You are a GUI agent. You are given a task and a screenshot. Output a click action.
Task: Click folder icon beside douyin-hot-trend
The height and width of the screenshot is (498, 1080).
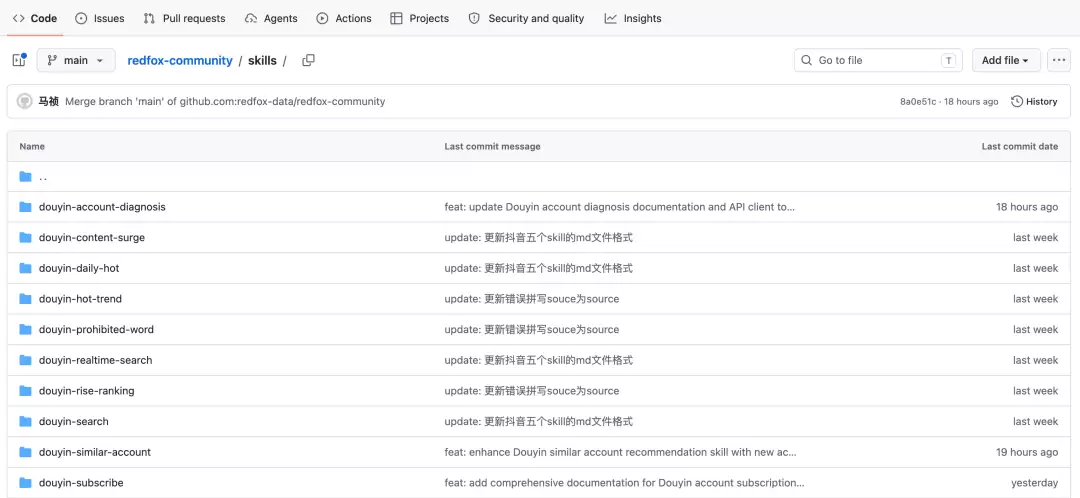[x=25, y=299]
